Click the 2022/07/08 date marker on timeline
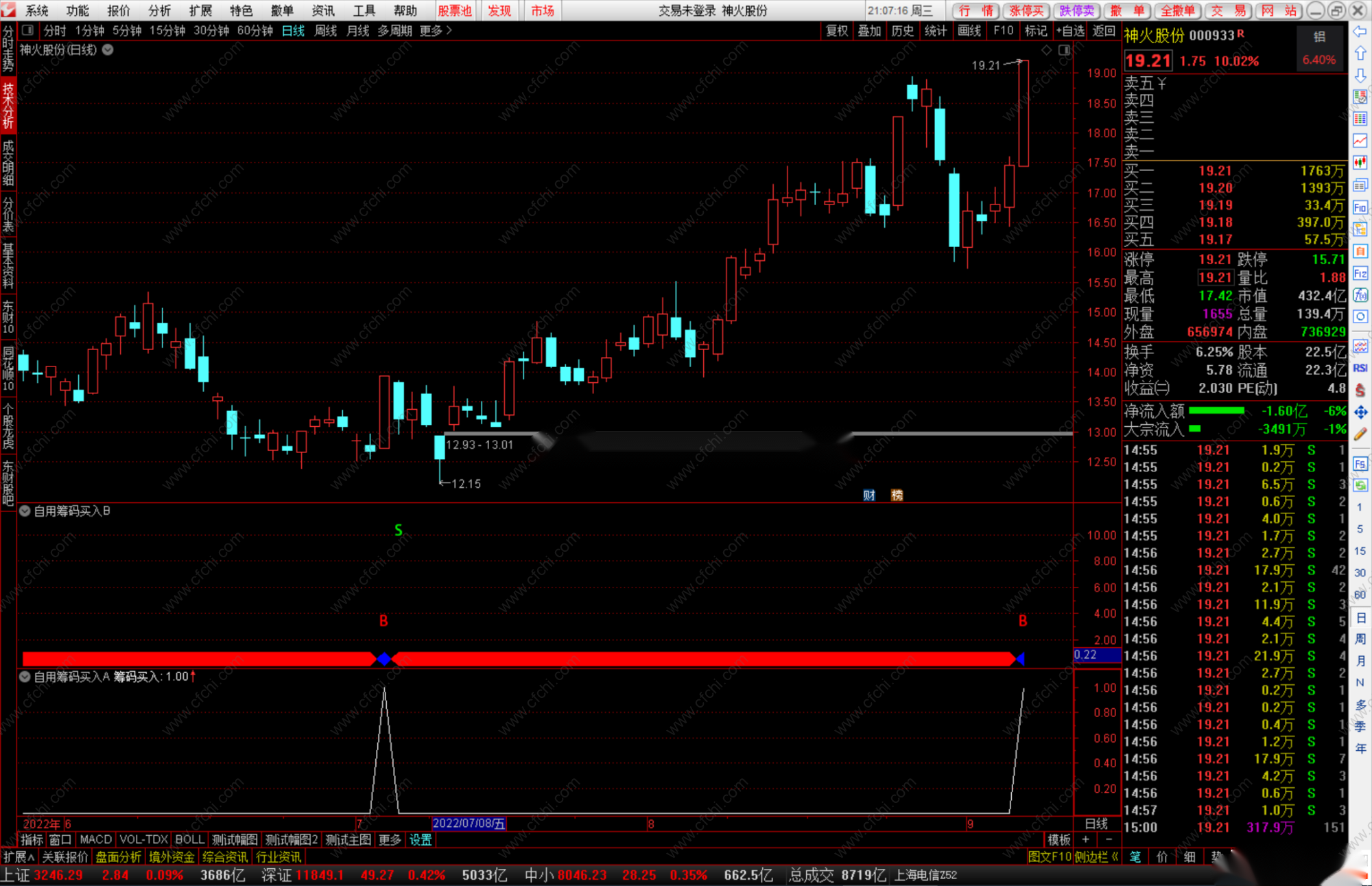The width and height of the screenshot is (1372, 886). coord(469,824)
